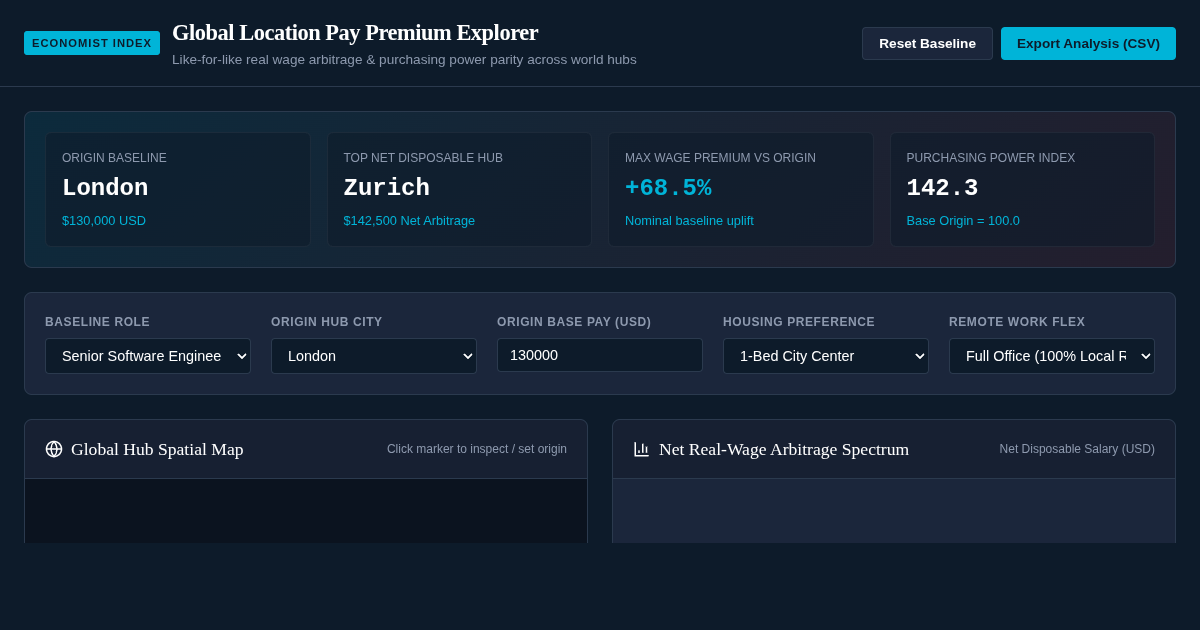Click the ORIGIN HUB CITY label
The height and width of the screenshot is (630, 1200).
[327, 322]
